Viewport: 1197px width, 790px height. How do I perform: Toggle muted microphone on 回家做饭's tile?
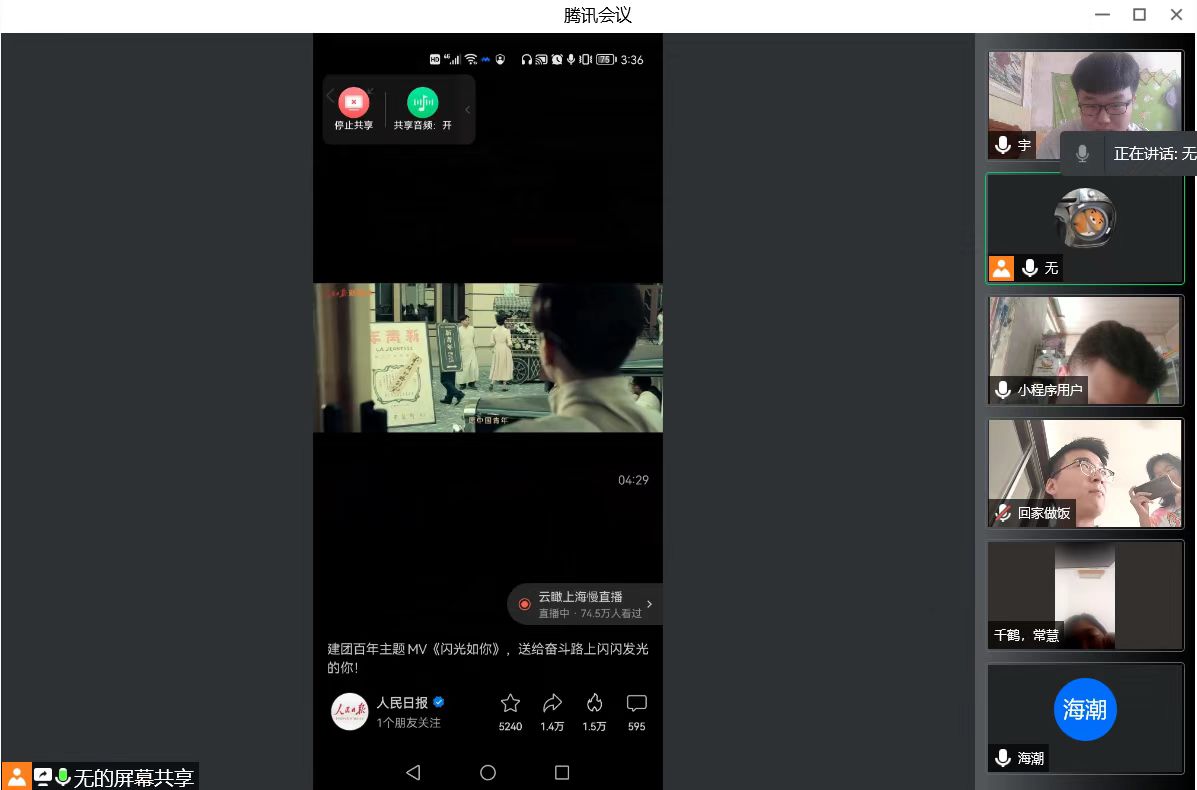coord(1003,513)
